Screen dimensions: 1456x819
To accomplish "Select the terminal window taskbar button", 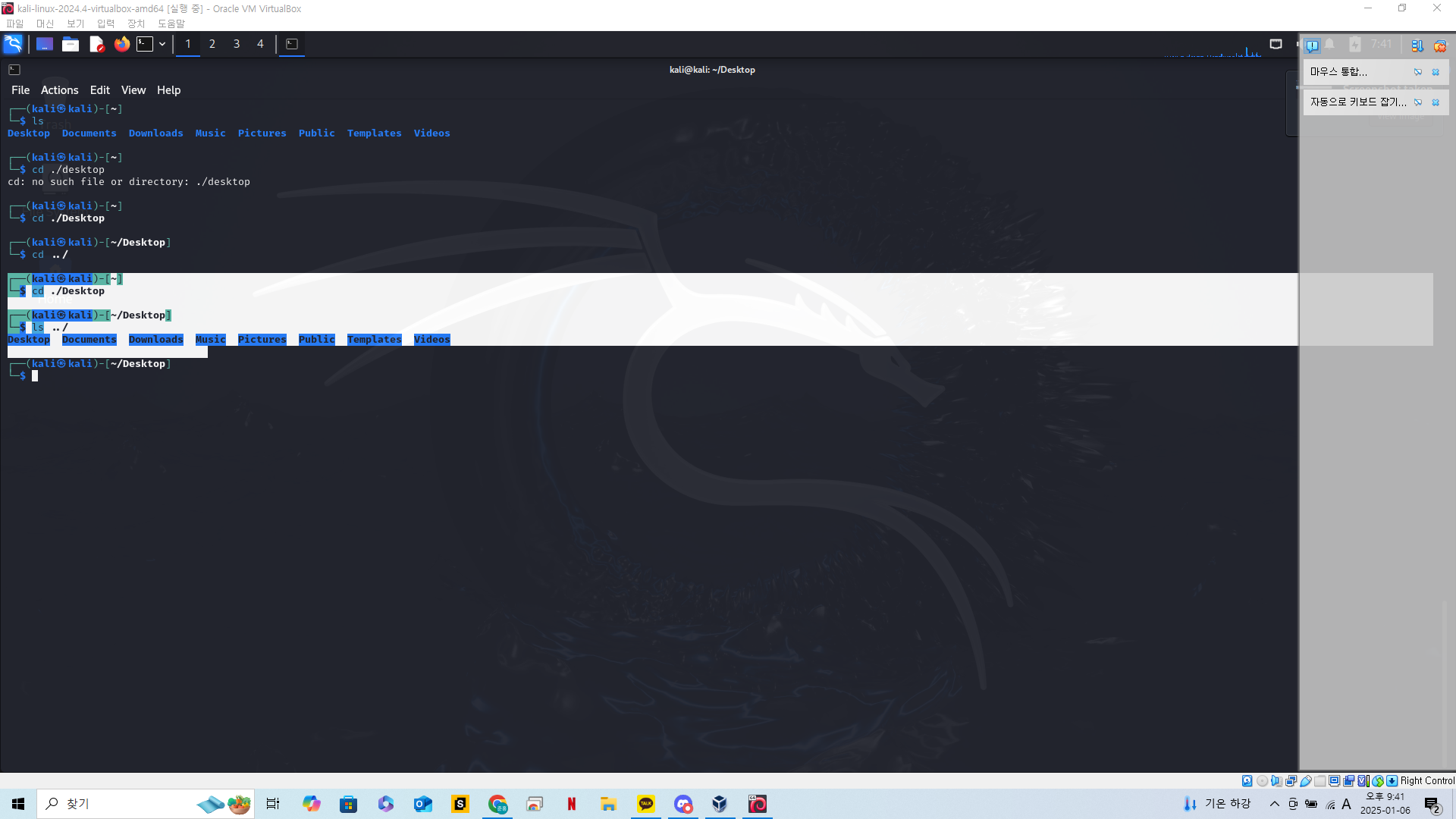I will (292, 44).
